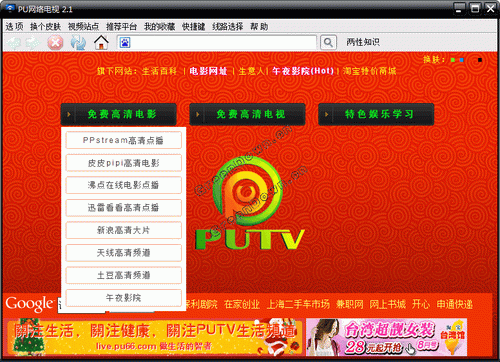Expand the 免费高清电视 dropdown

click(247, 114)
